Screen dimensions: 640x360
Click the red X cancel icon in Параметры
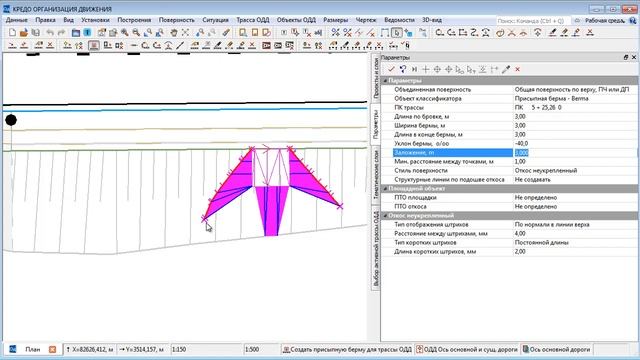(518, 69)
